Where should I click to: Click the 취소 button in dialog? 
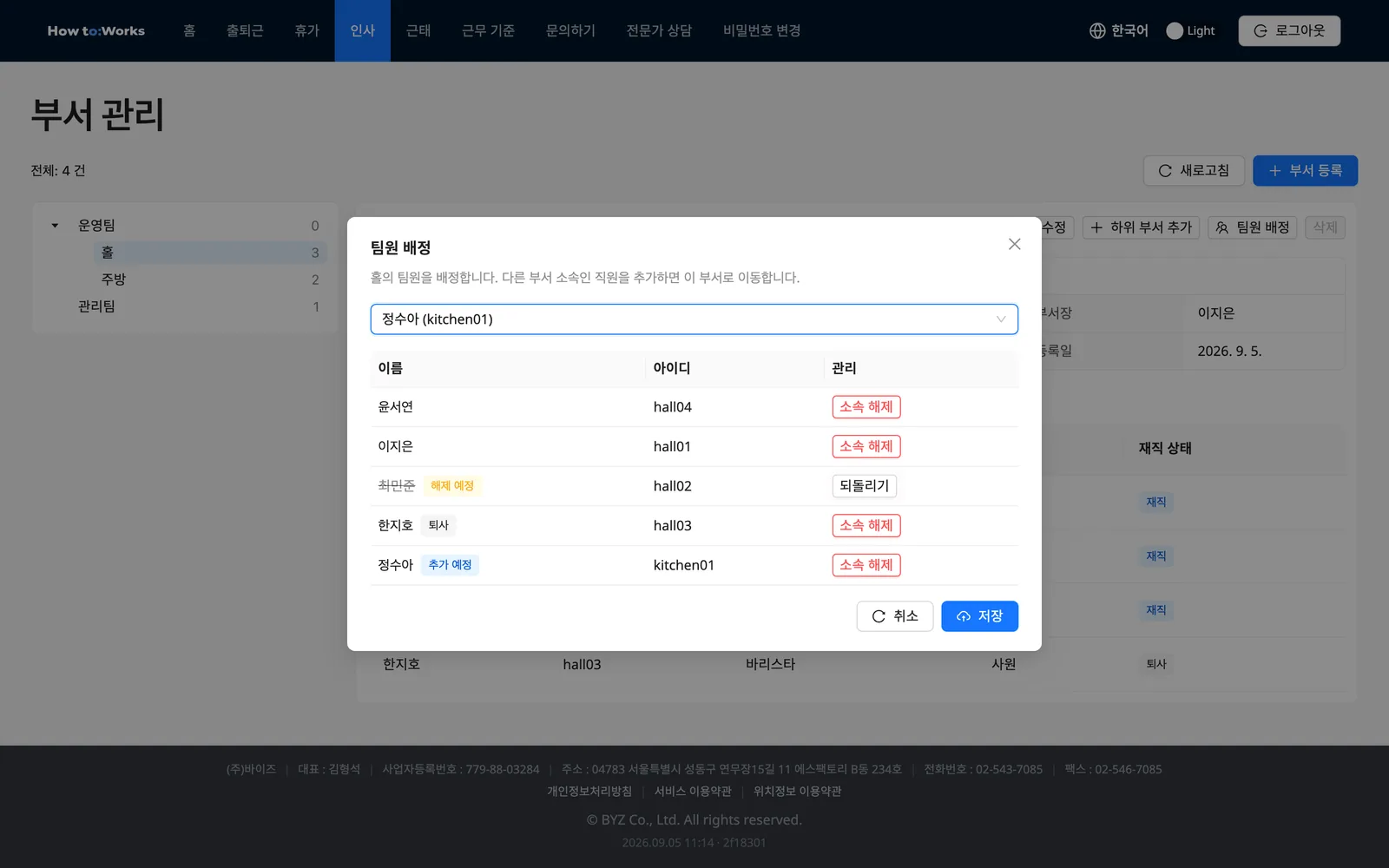click(x=895, y=616)
